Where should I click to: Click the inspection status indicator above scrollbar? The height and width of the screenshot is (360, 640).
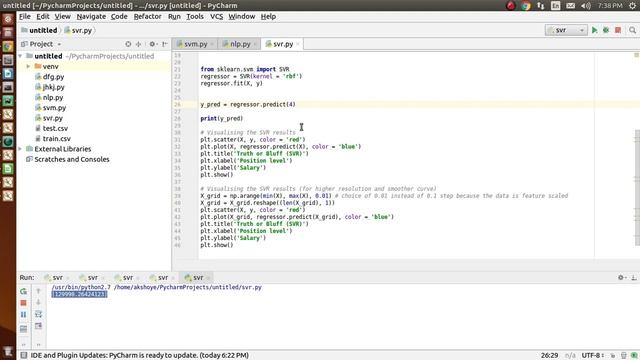[636, 55]
